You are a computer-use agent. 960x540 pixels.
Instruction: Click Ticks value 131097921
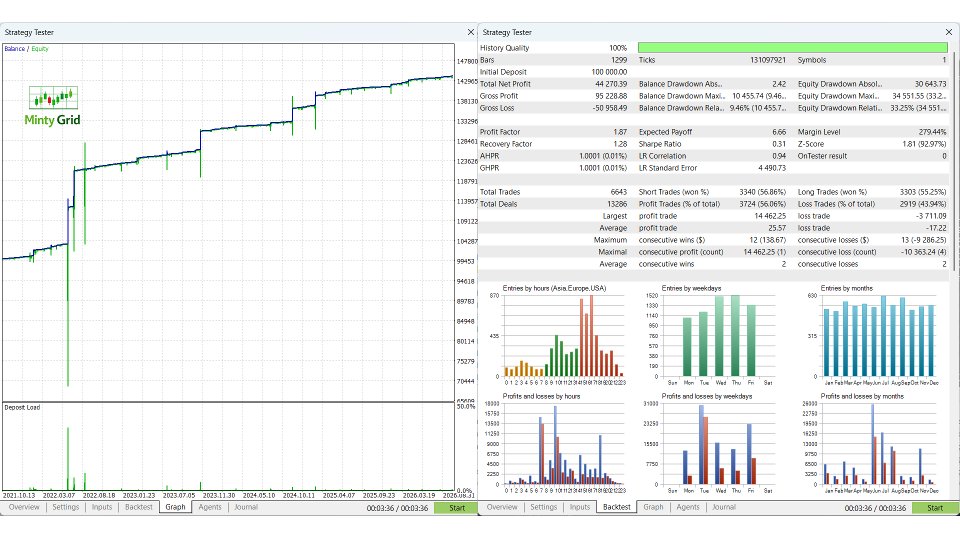tap(768, 60)
